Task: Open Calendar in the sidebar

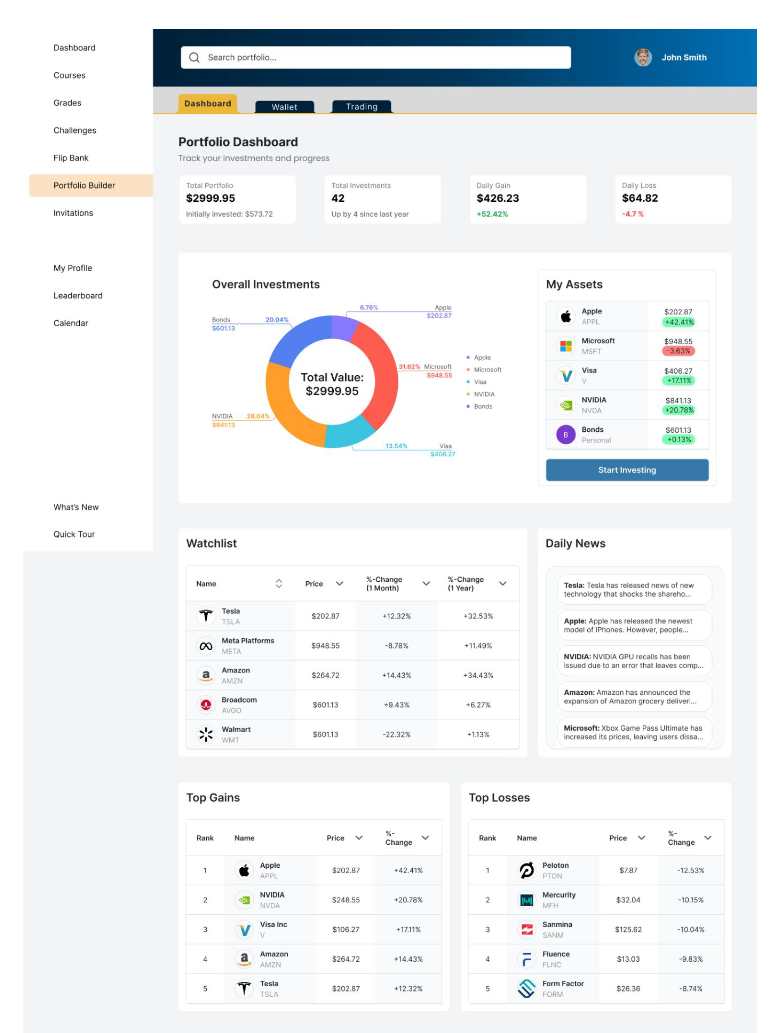Action: [70, 323]
